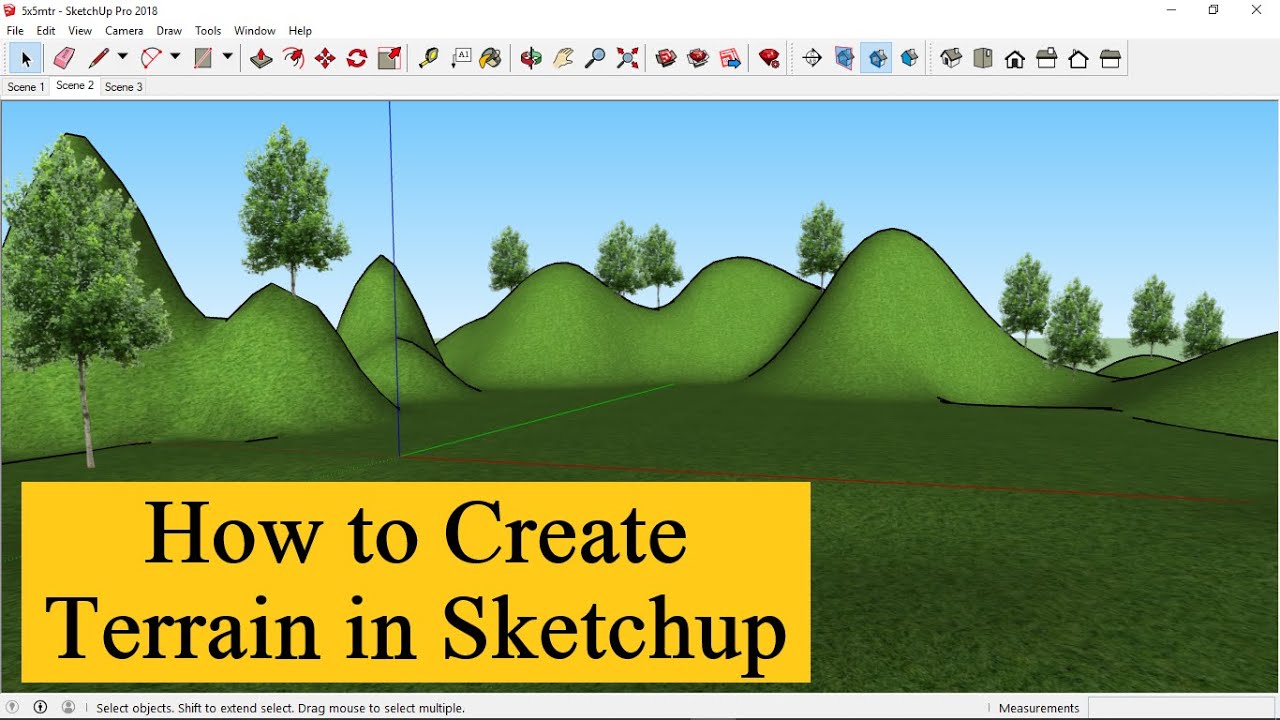
Task: Click the sign-in user status icon
Action: pyautogui.click(x=68, y=707)
